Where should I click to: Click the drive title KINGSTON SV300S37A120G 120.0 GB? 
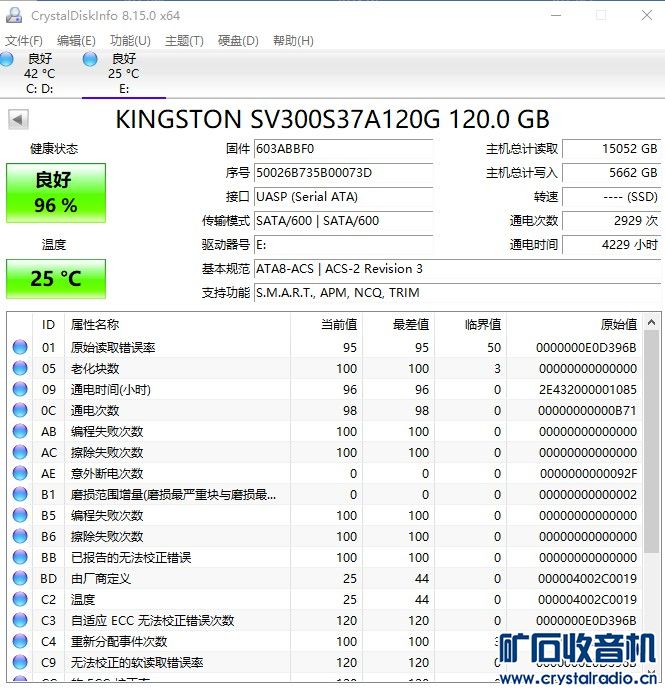[332, 119]
